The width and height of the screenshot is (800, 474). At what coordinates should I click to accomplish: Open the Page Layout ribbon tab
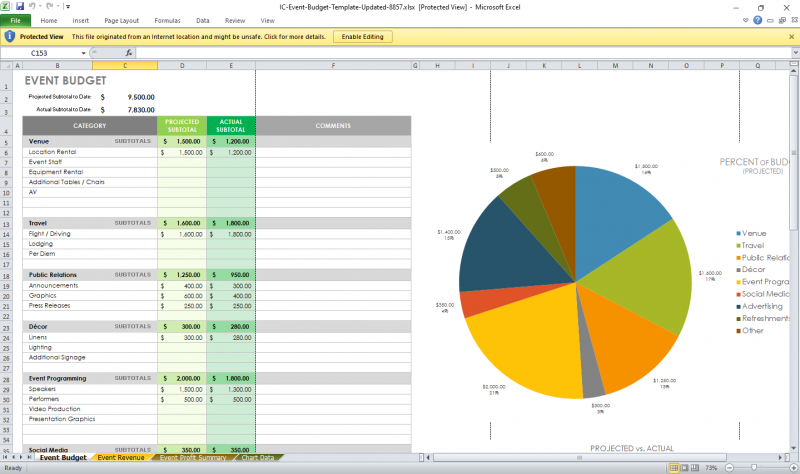click(x=121, y=20)
